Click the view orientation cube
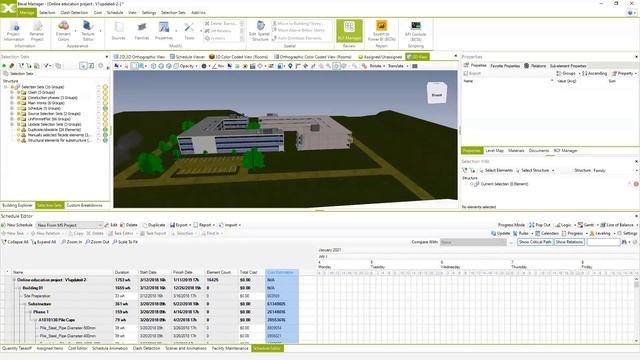This screenshot has height=360, width=640. point(437,93)
